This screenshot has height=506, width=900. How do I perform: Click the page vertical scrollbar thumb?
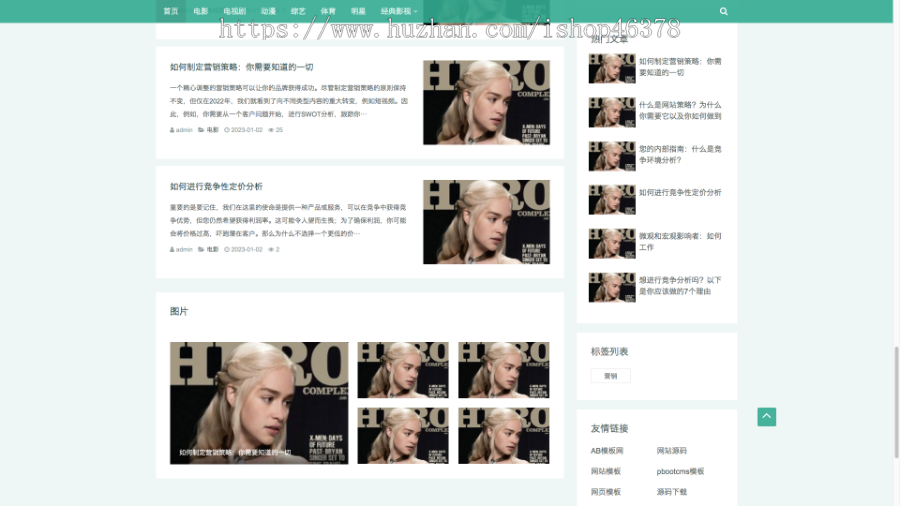pos(896,403)
